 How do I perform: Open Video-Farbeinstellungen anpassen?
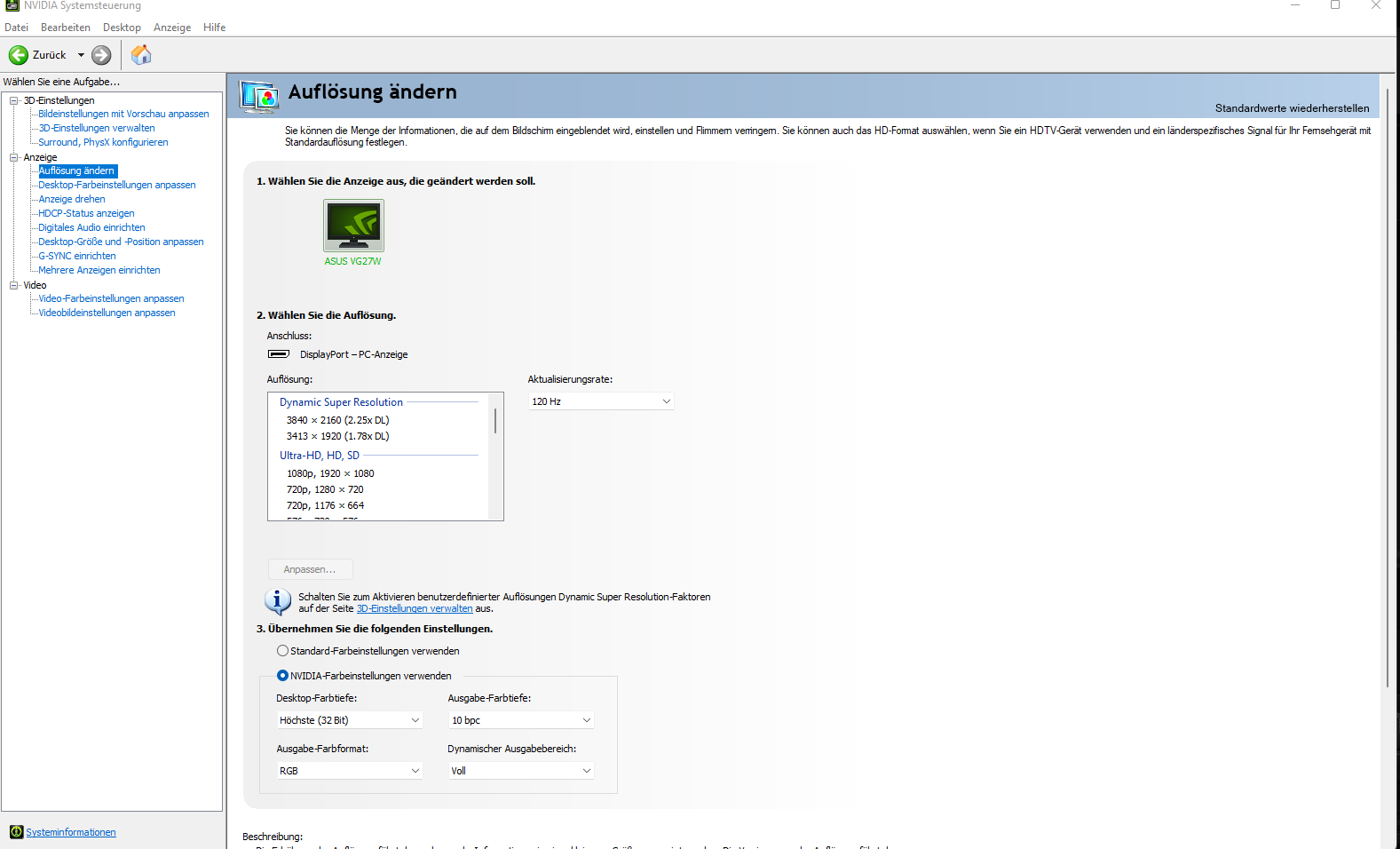(x=111, y=298)
